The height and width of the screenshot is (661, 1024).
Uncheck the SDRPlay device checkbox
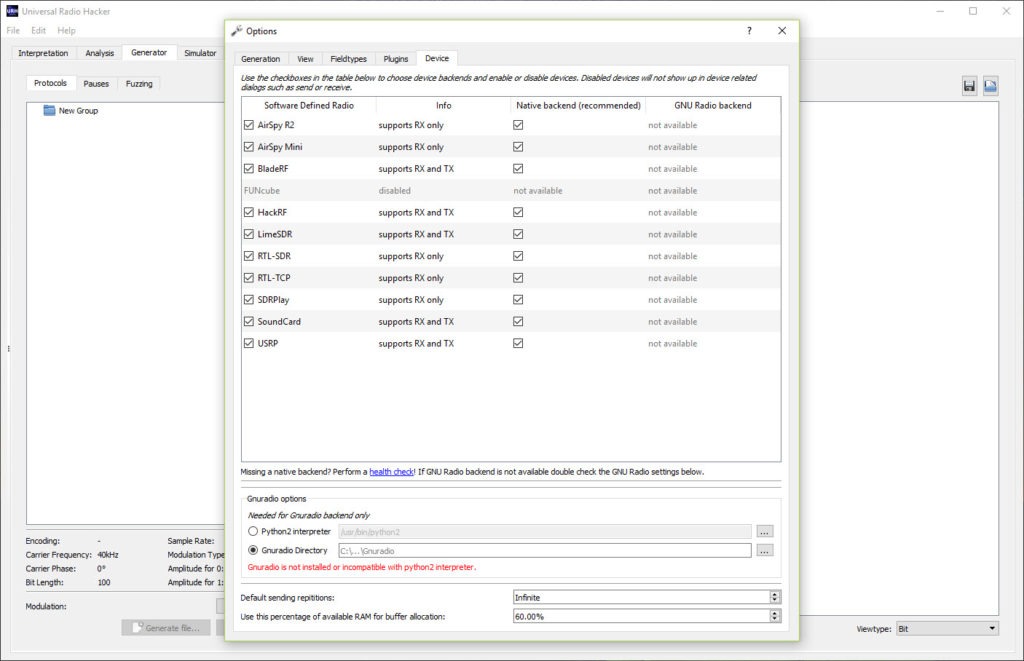coord(249,300)
